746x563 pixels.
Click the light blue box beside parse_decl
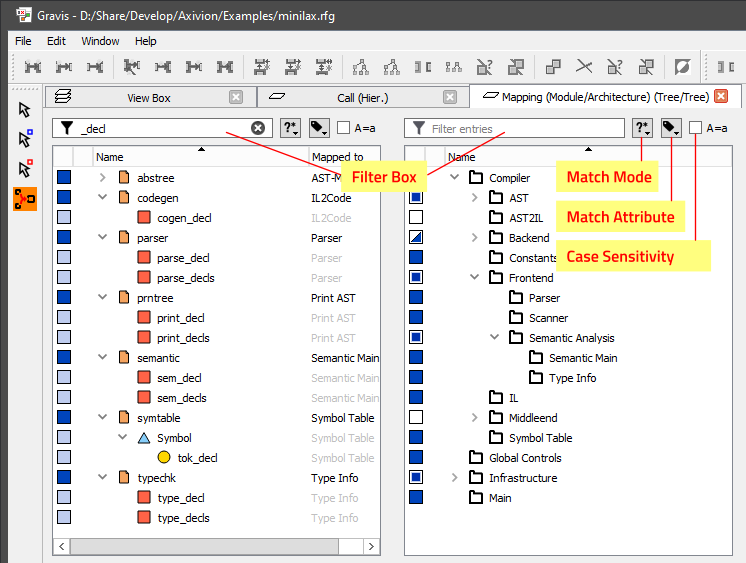click(x=64, y=257)
